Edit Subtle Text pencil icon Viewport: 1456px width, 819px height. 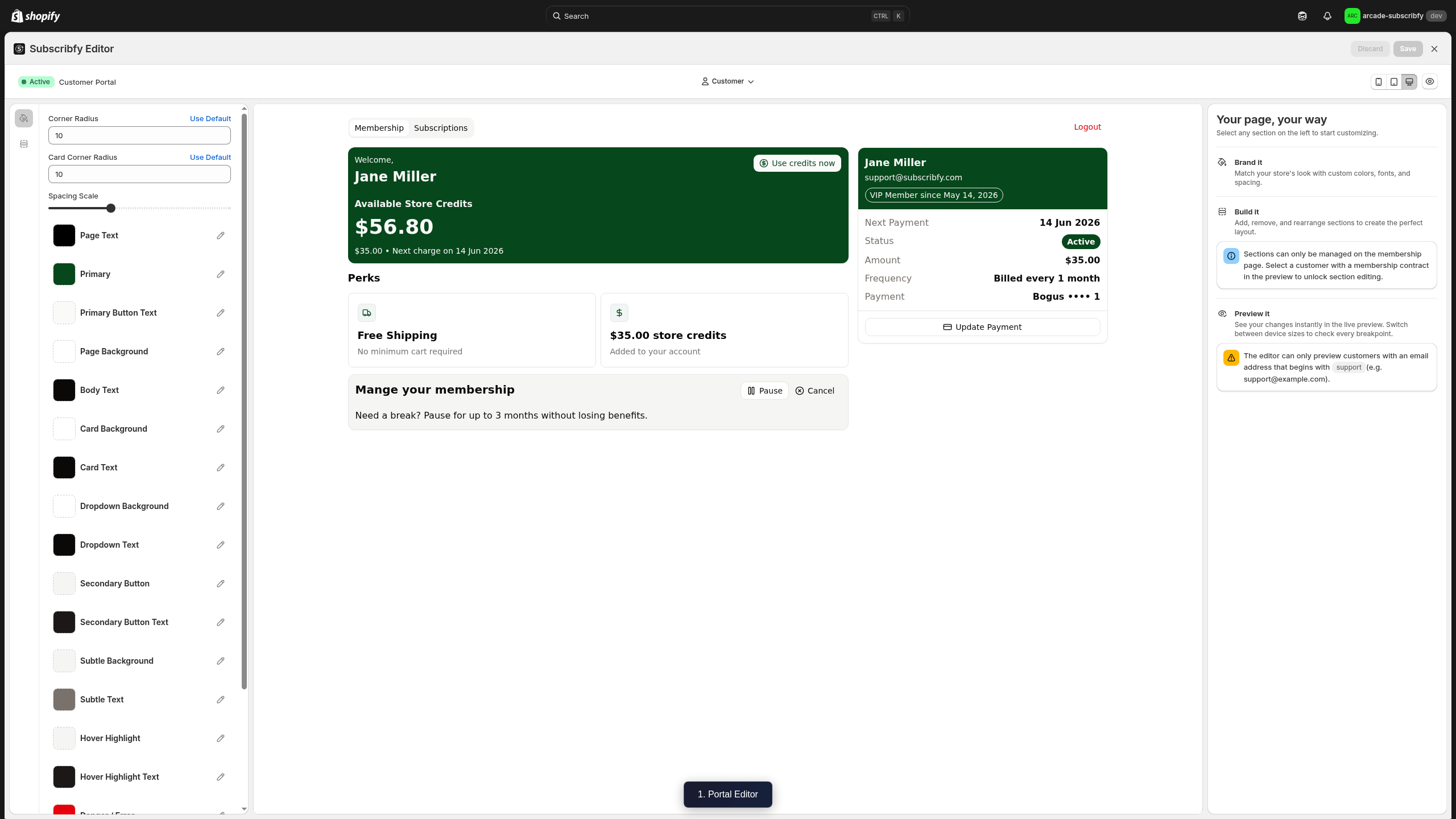click(x=221, y=700)
